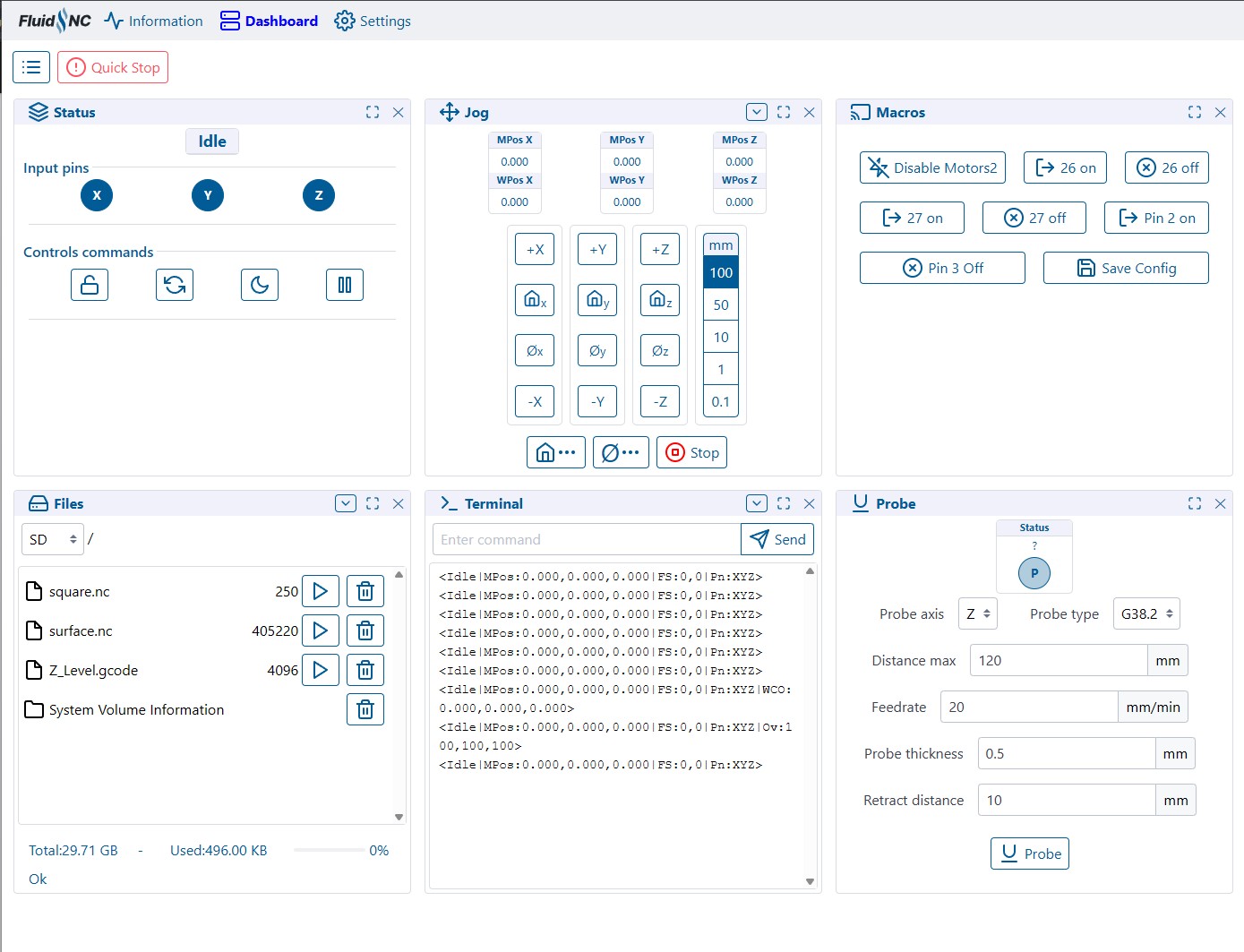The height and width of the screenshot is (952, 1244).
Task: Switch to the Information tab
Action: point(154,21)
